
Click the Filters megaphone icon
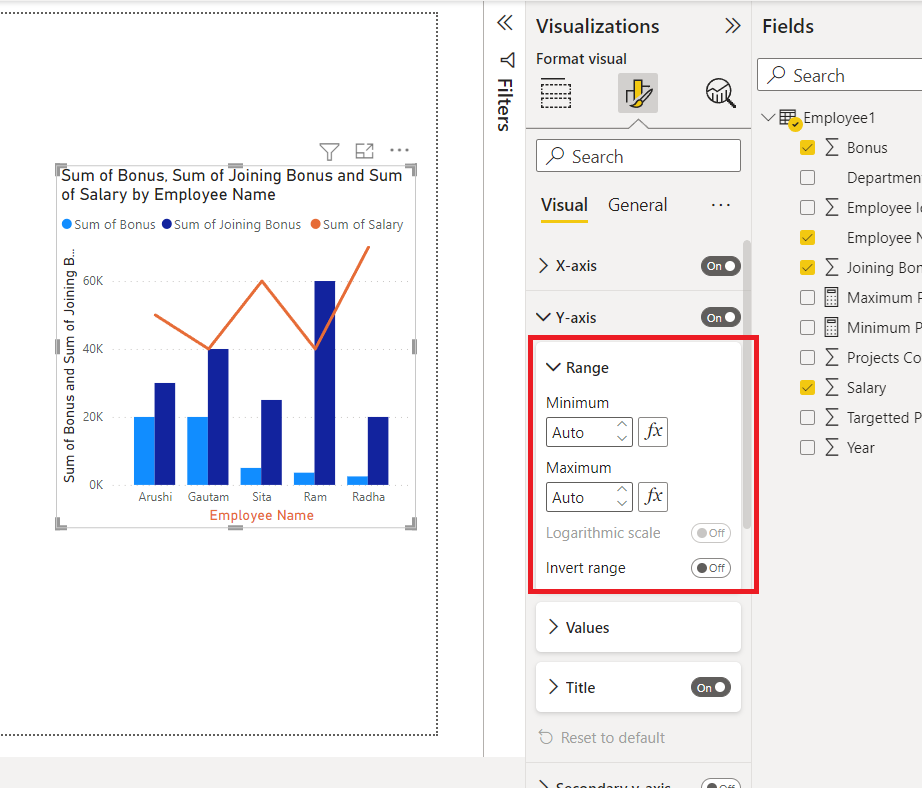507,60
